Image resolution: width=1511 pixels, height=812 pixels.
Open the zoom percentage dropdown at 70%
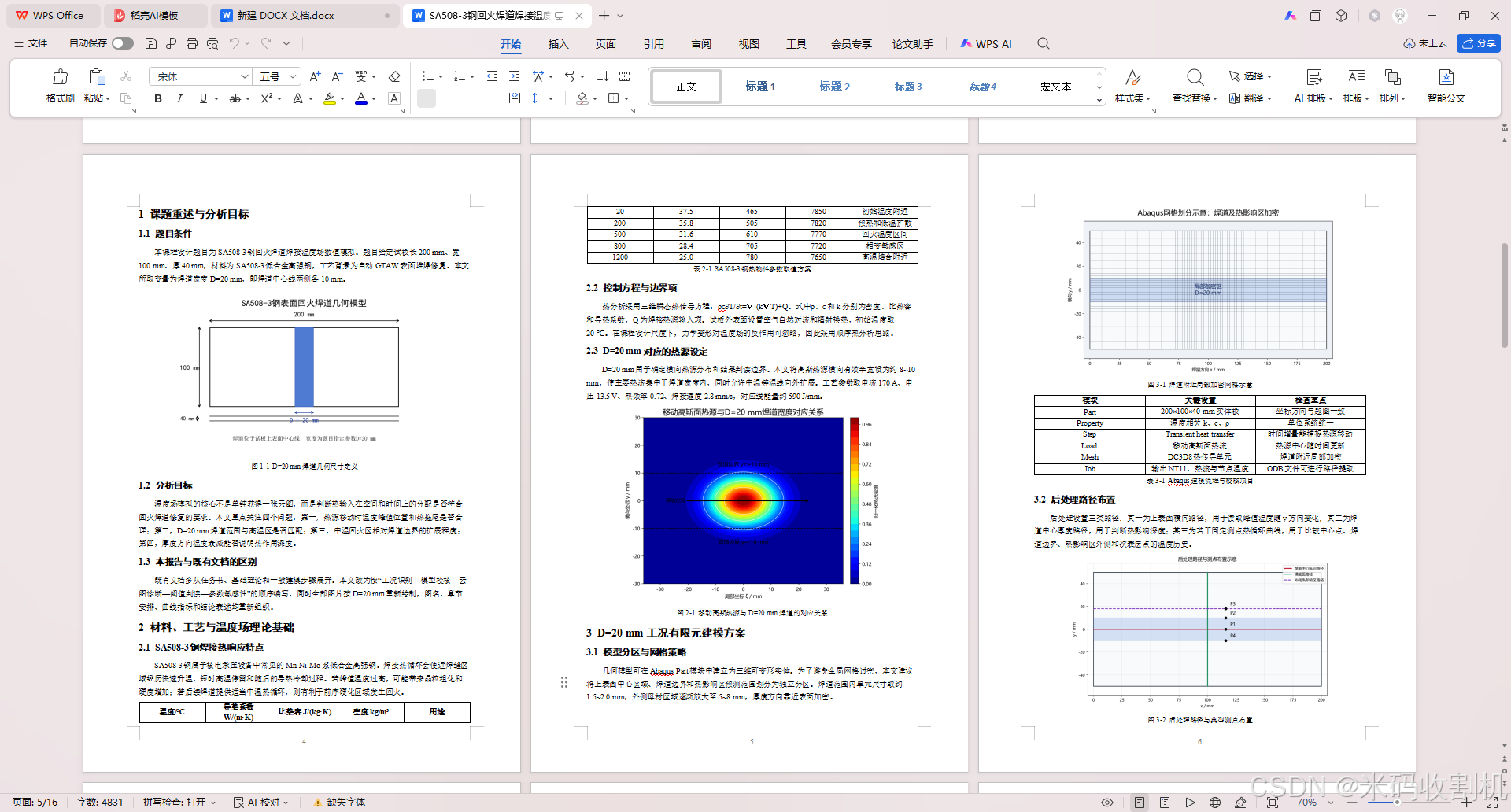1331,803
